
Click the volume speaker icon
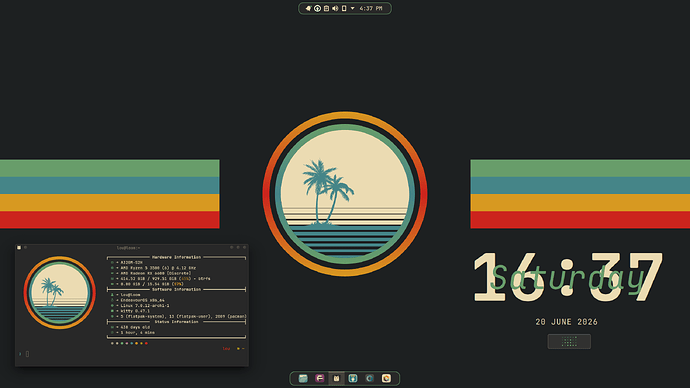click(335, 8)
